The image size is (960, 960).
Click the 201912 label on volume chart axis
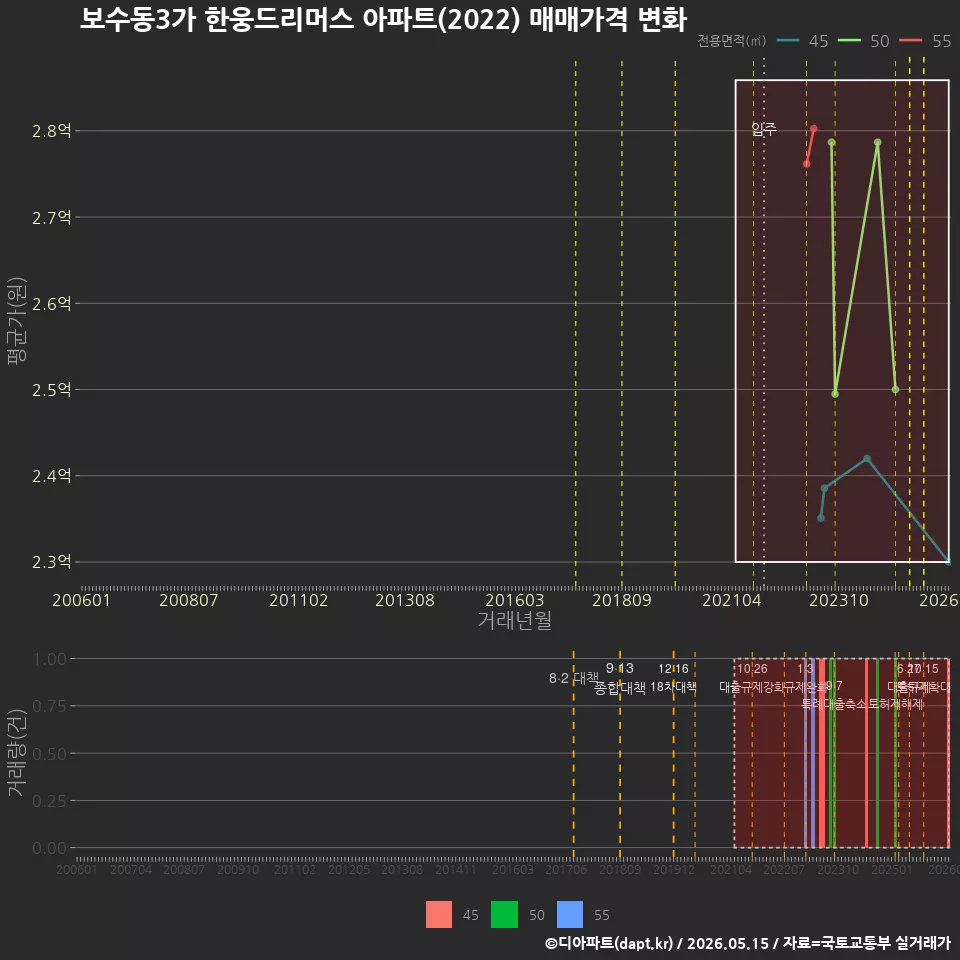pos(673,869)
